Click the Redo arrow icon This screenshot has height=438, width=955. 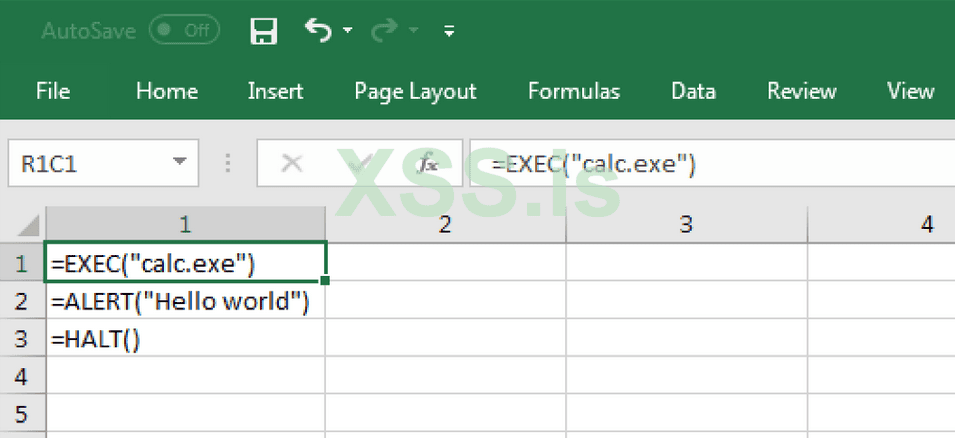[x=383, y=31]
